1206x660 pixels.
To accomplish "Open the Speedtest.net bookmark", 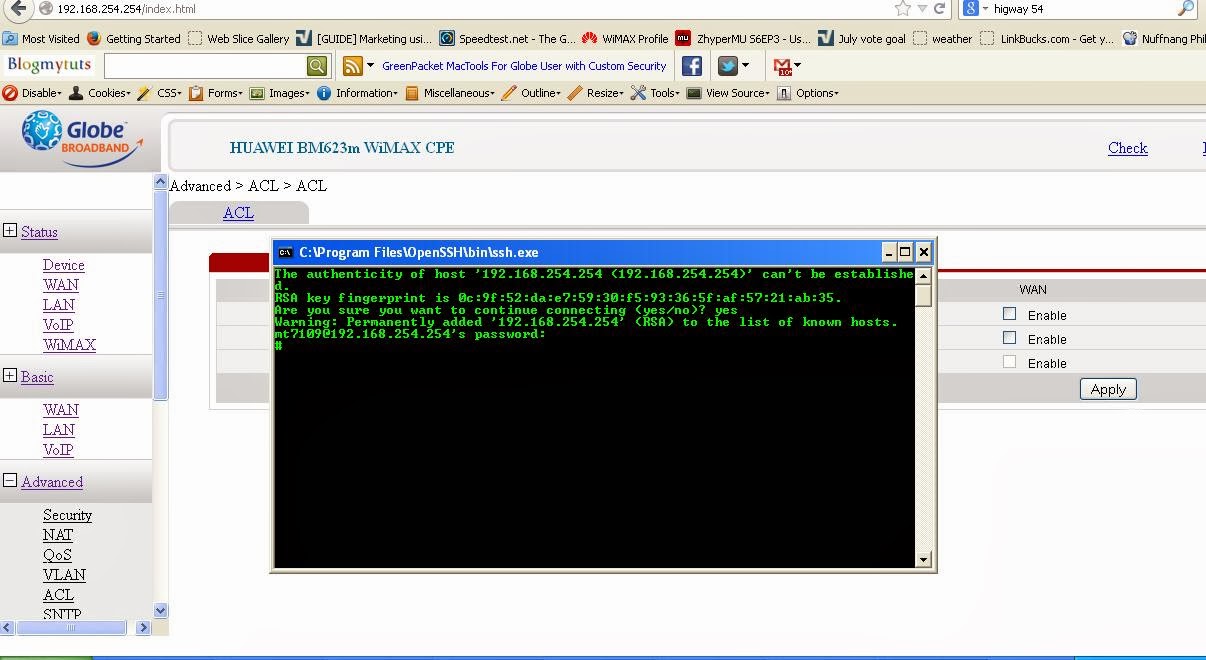I will [507, 39].
